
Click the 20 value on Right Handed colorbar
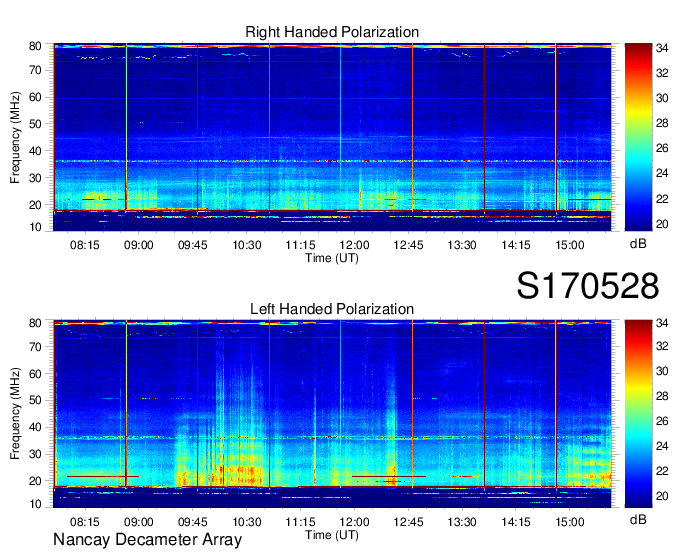click(x=662, y=224)
